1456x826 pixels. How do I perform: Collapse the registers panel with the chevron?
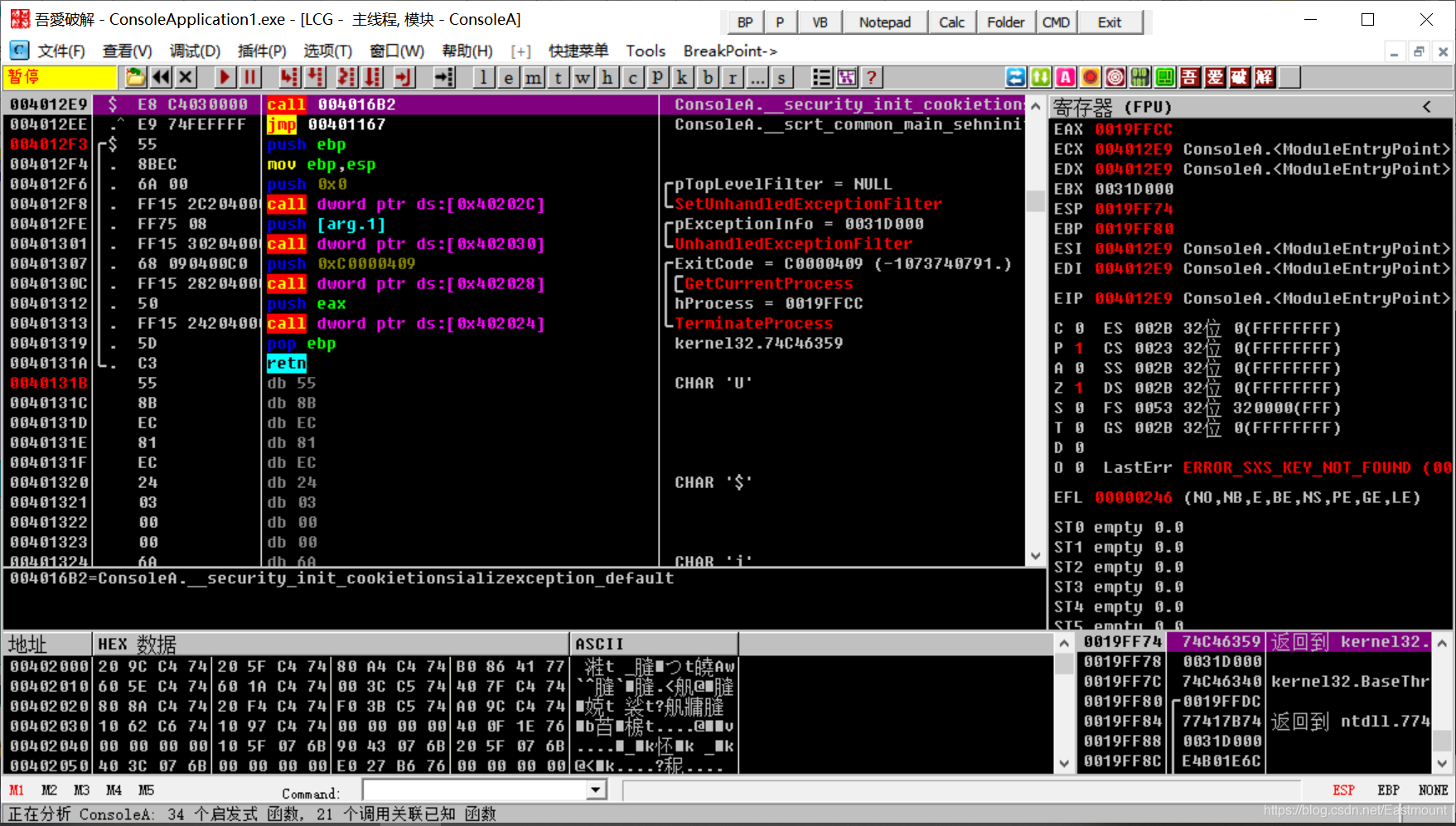[1426, 107]
